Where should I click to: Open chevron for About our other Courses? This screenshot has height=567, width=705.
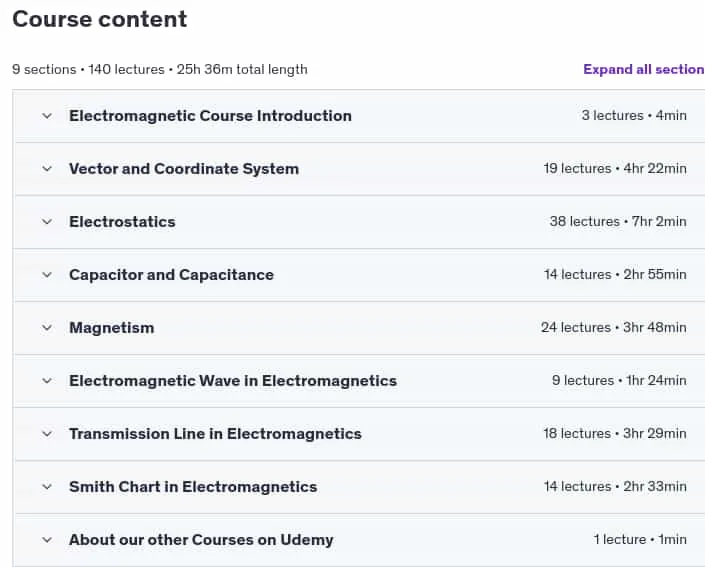47,540
